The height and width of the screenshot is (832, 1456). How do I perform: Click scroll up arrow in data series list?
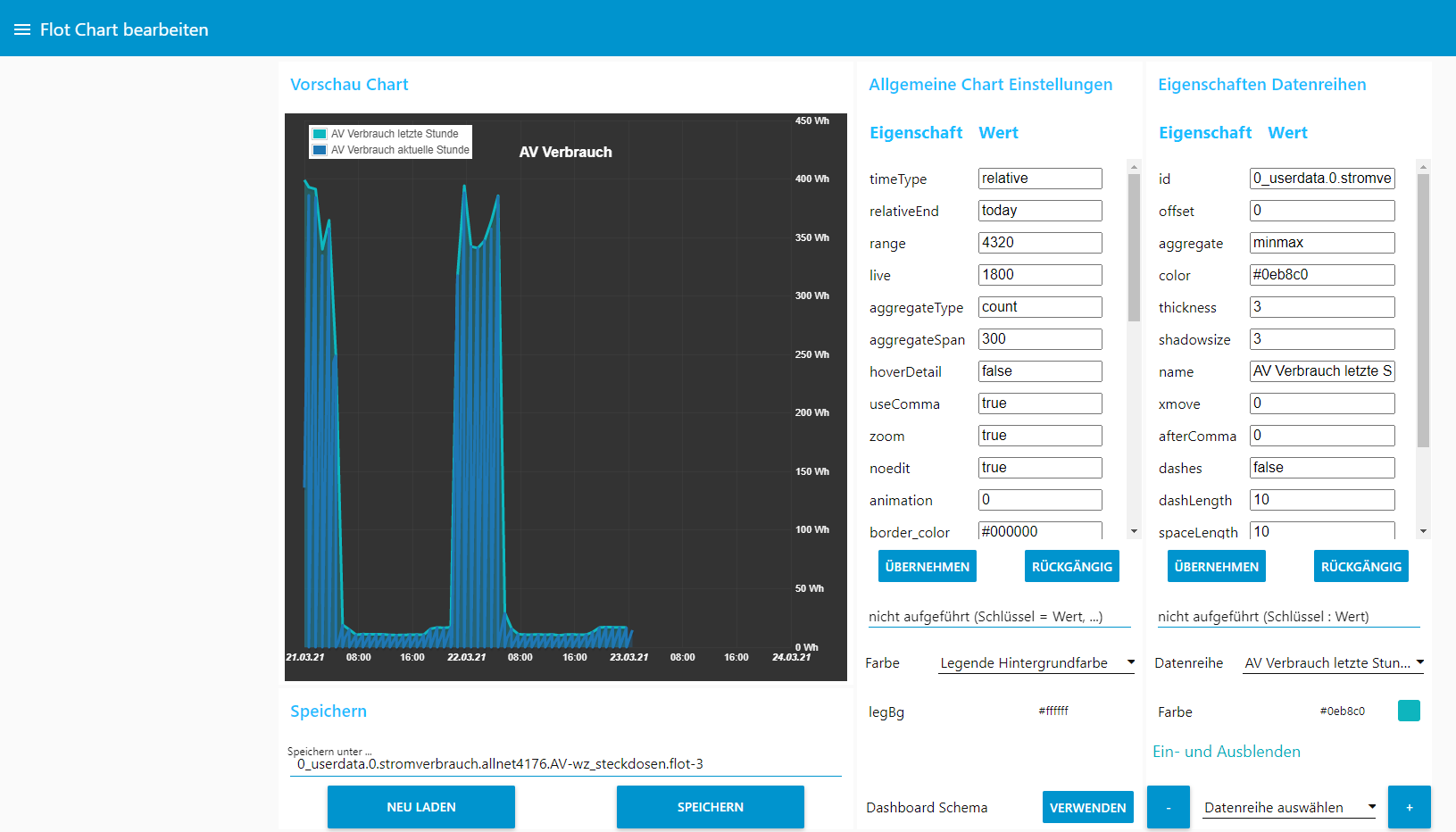1423,167
